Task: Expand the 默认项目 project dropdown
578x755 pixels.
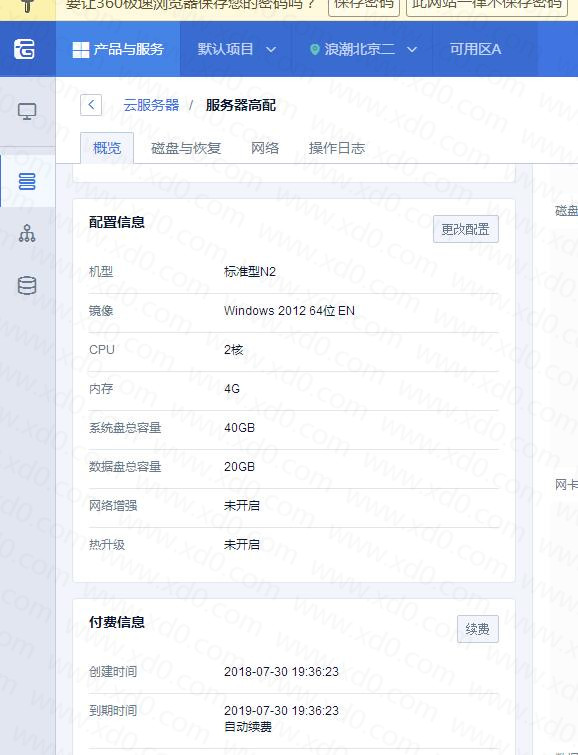Action: tap(236, 49)
